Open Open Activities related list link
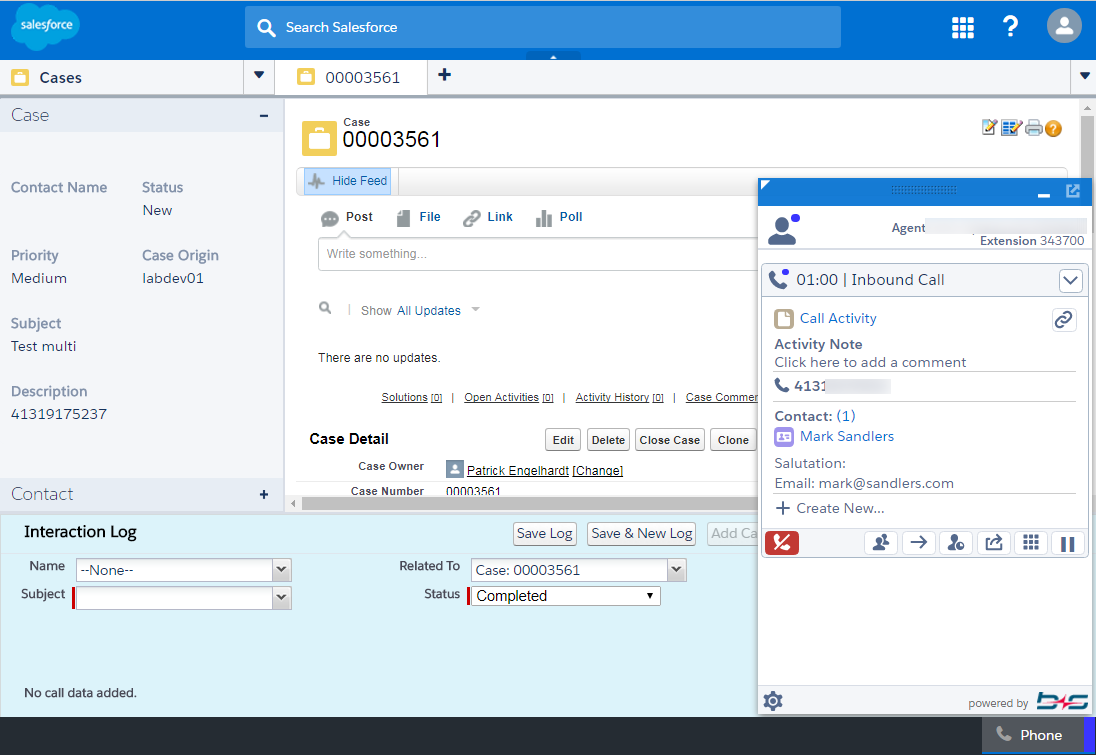The width and height of the screenshot is (1096, 755). pyautogui.click(x=509, y=397)
